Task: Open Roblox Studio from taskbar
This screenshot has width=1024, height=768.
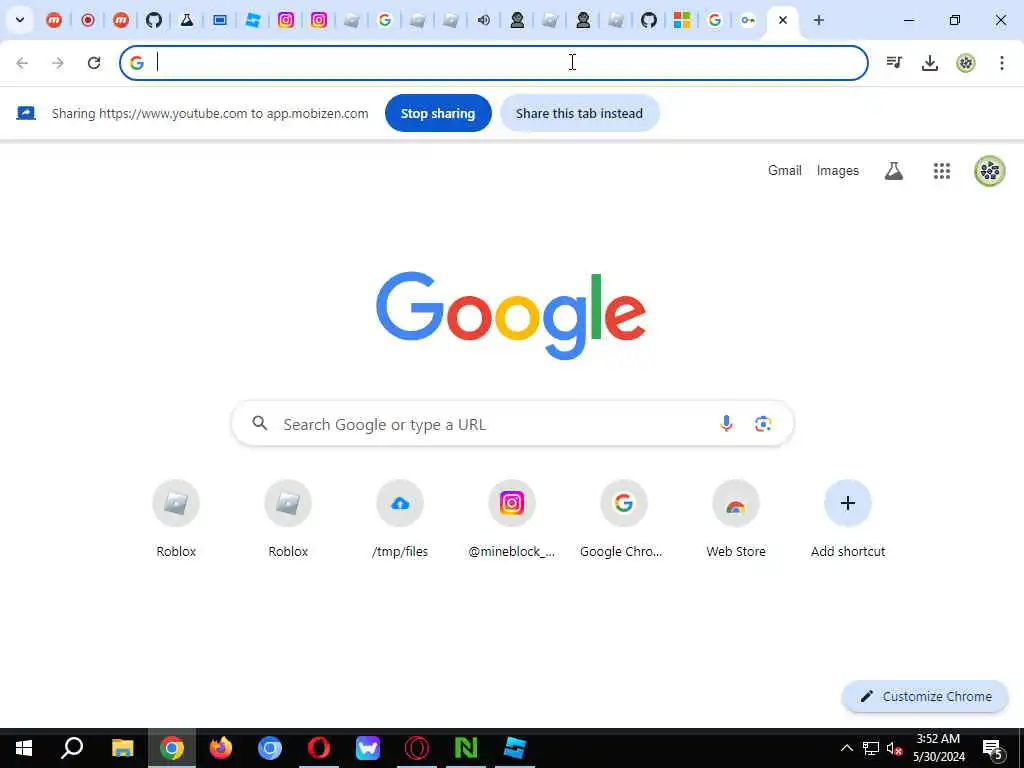Action: pos(515,748)
